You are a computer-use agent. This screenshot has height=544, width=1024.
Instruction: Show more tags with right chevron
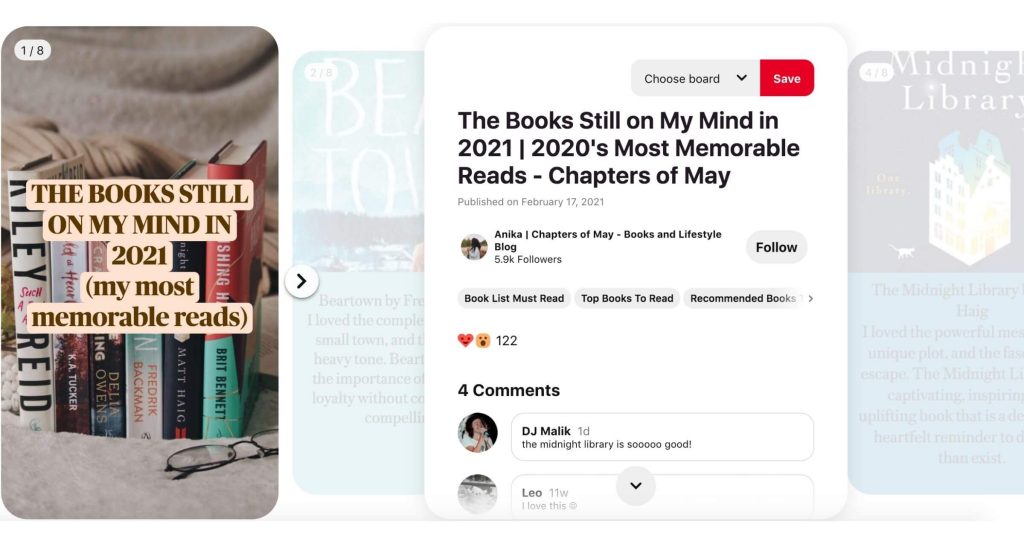pos(810,298)
